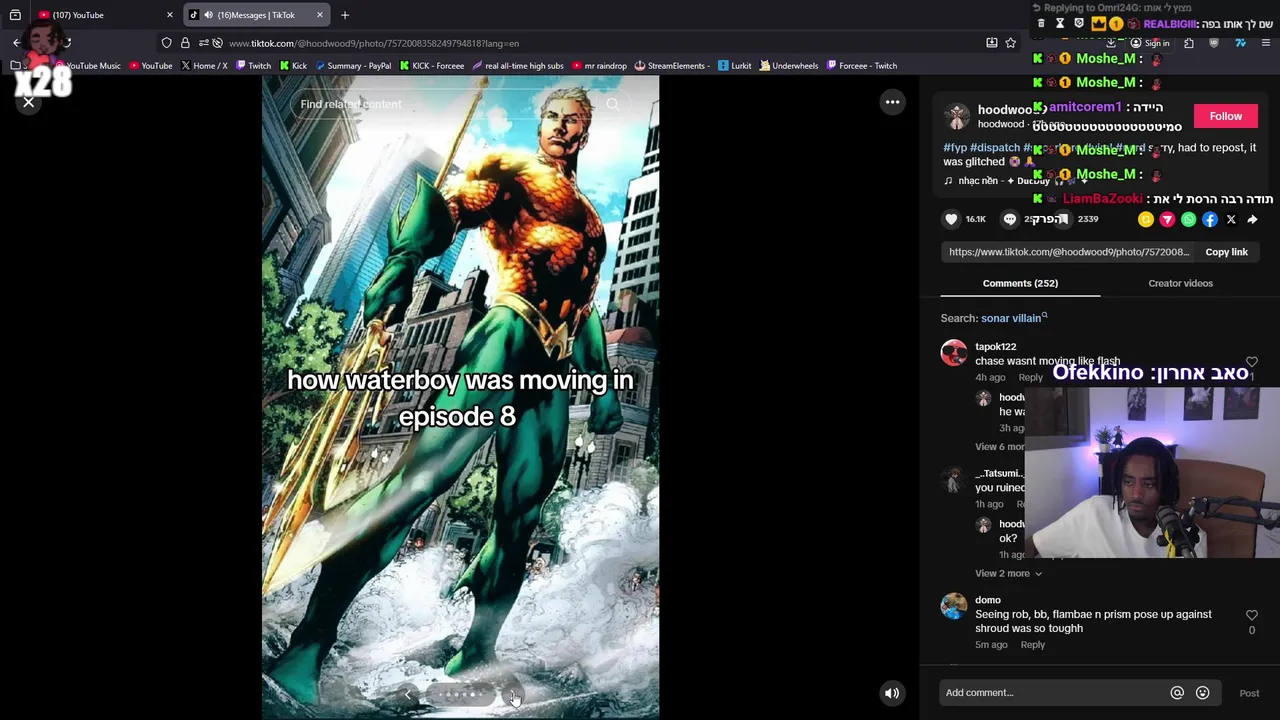
Task: Open the browser tab list icon
Action: (x=15, y=15)
